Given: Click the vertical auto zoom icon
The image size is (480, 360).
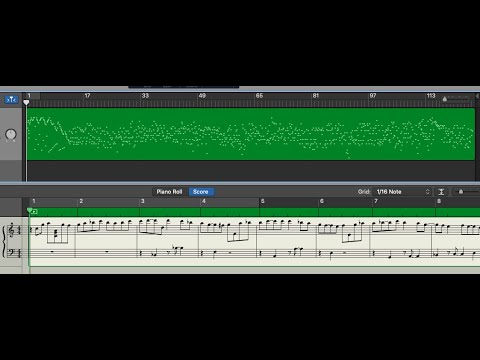Looking at the screenshot, I should click(441, 192).
